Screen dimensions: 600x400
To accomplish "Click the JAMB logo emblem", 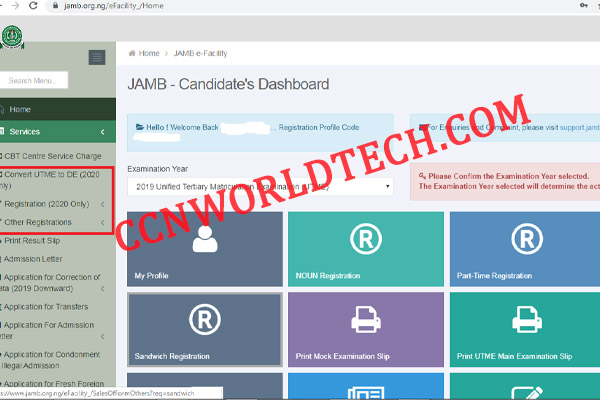I will [12, 37].
